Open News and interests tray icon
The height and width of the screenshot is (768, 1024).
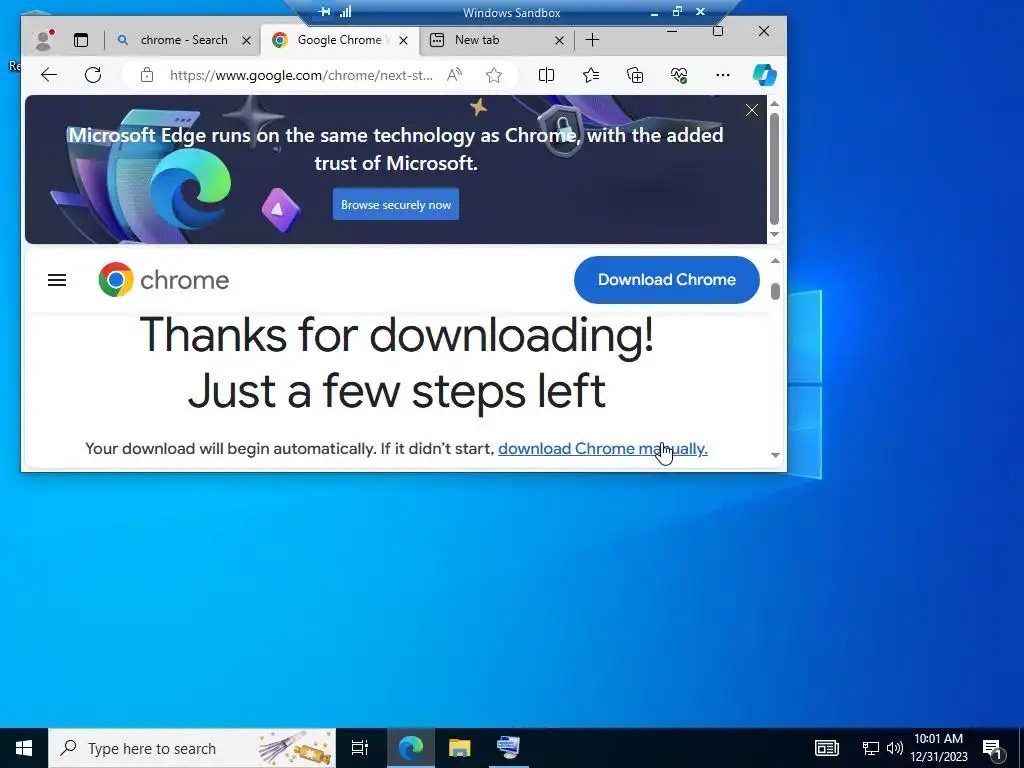[x=827, y=748]
